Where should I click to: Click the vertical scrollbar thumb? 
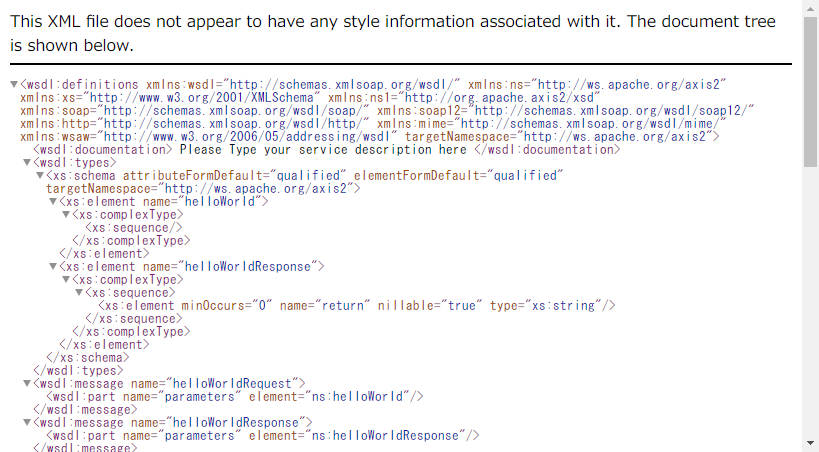coord(810,90)
